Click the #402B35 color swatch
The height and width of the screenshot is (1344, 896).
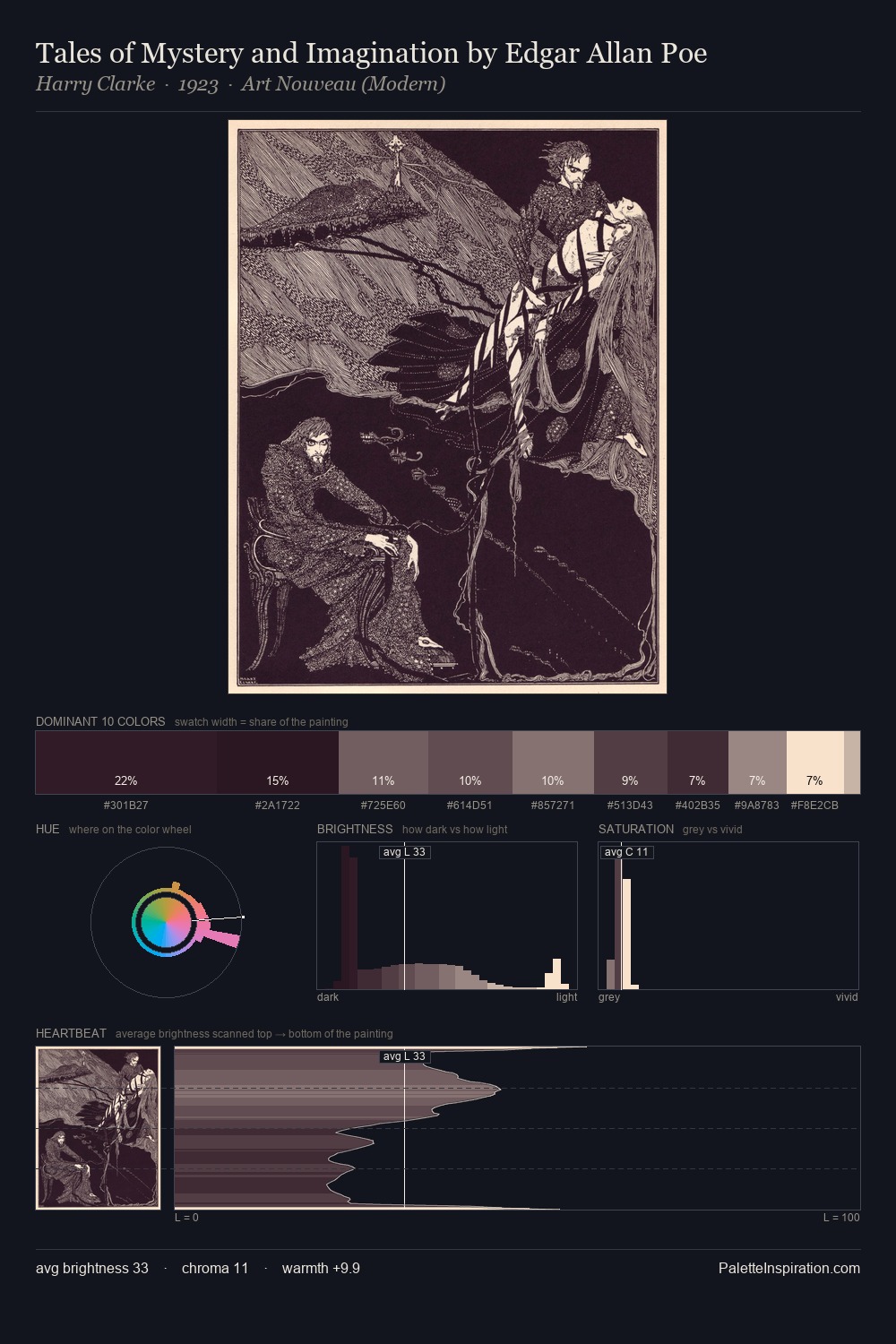[698, 762]
